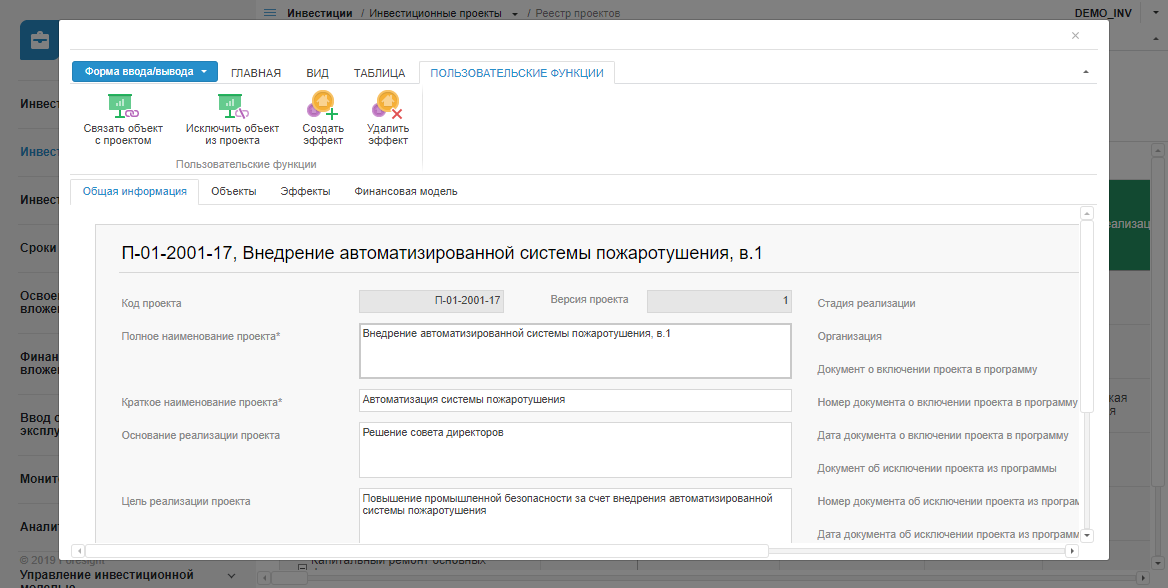Click the Краткое наименование проекта field
This screenshot has width=1168, height=588.
(x=575, y=400)
